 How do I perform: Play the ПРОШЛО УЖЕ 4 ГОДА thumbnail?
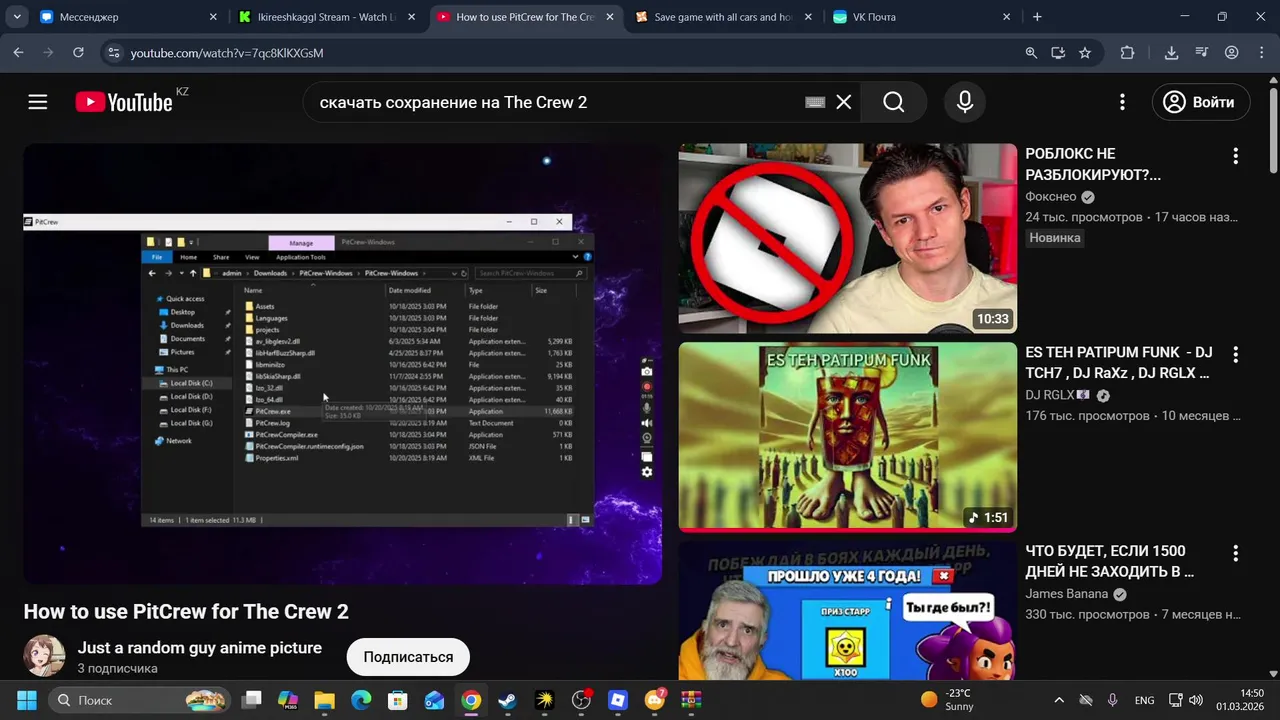click(x=848, y=610)
